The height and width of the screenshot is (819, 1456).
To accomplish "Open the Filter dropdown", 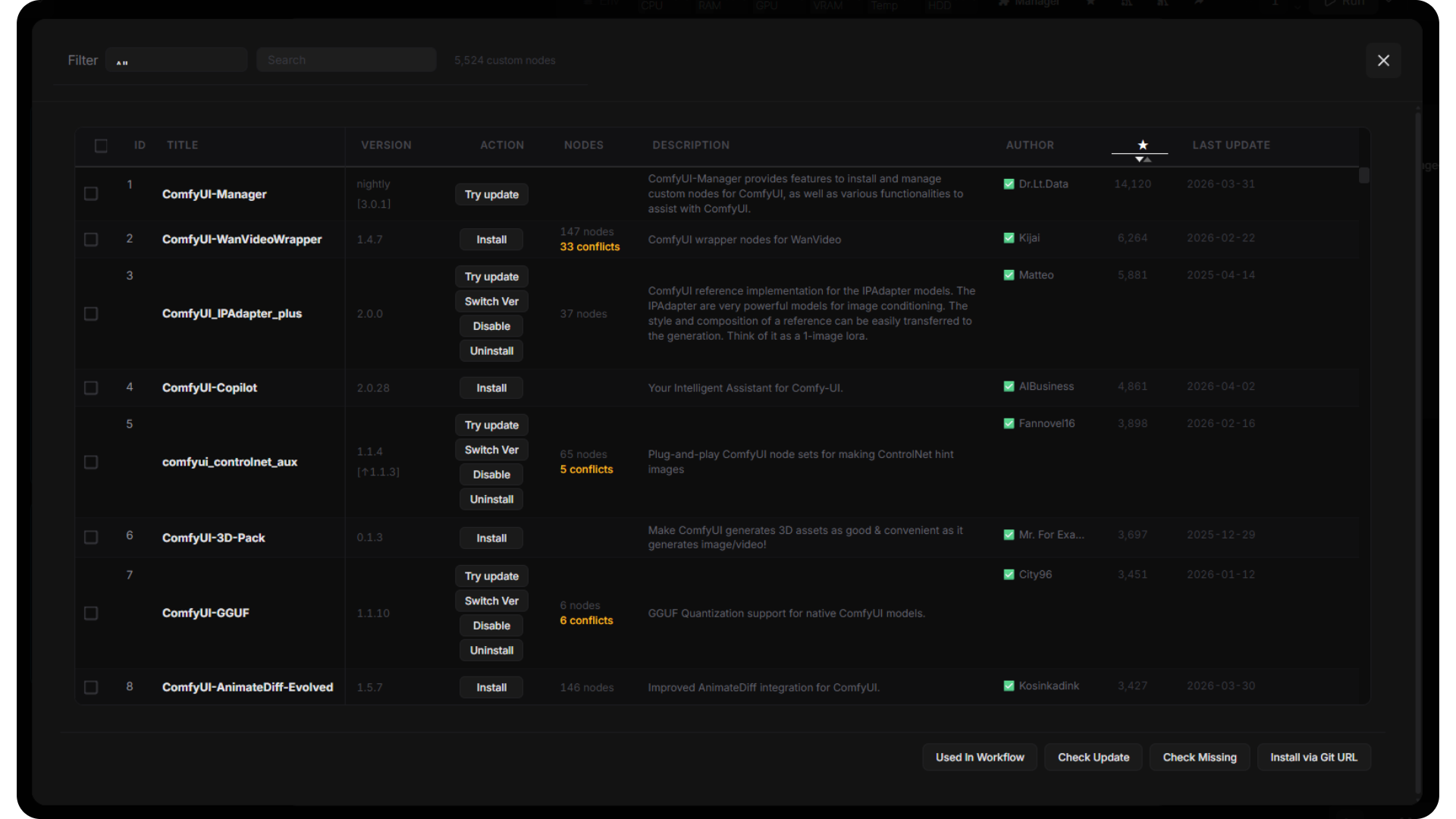I will click(x=177, y=60).
